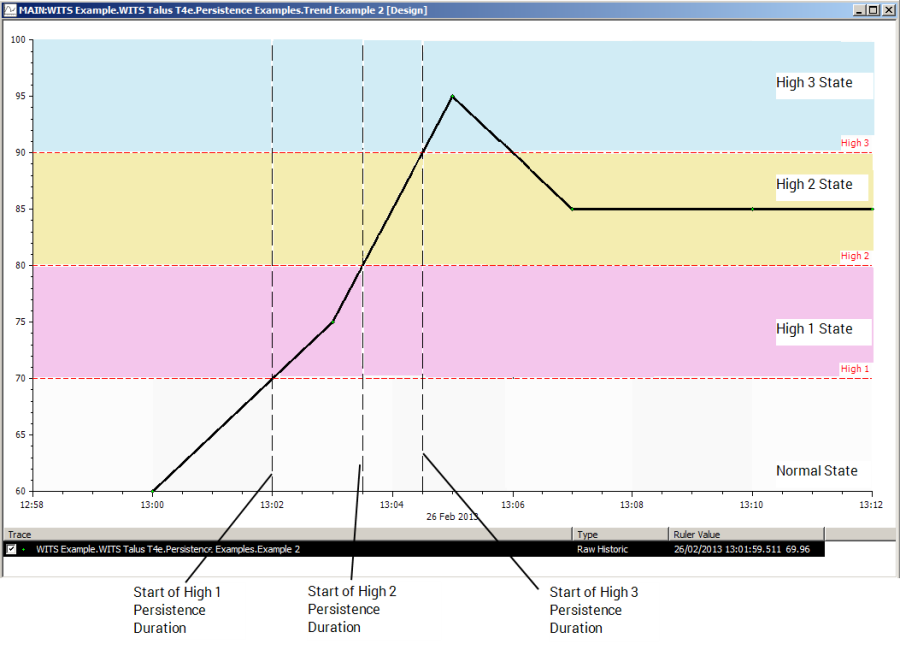
Task: Click the red High 3 limit label
Action: 854,143
